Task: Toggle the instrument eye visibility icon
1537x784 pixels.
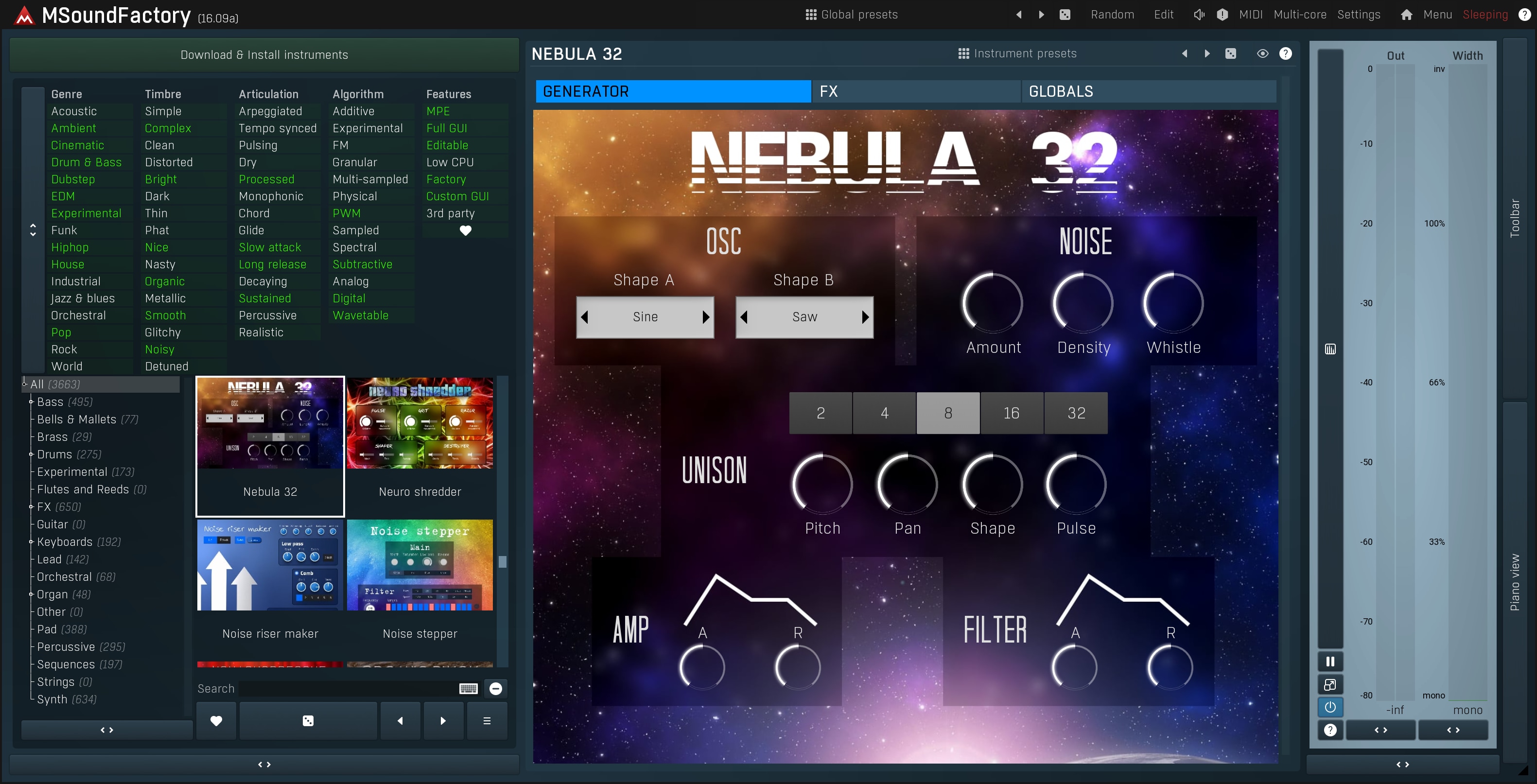Action: [x=1262, y=53]
